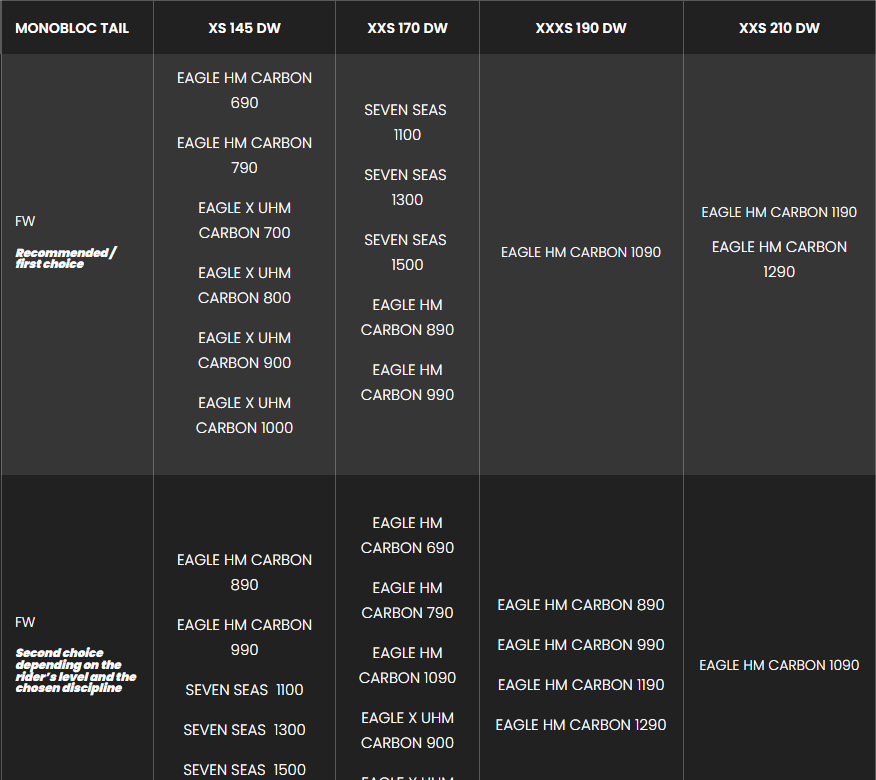Select the XXS 170 DW header
This screenshot has height=780, width=876.
pos(407,28)
